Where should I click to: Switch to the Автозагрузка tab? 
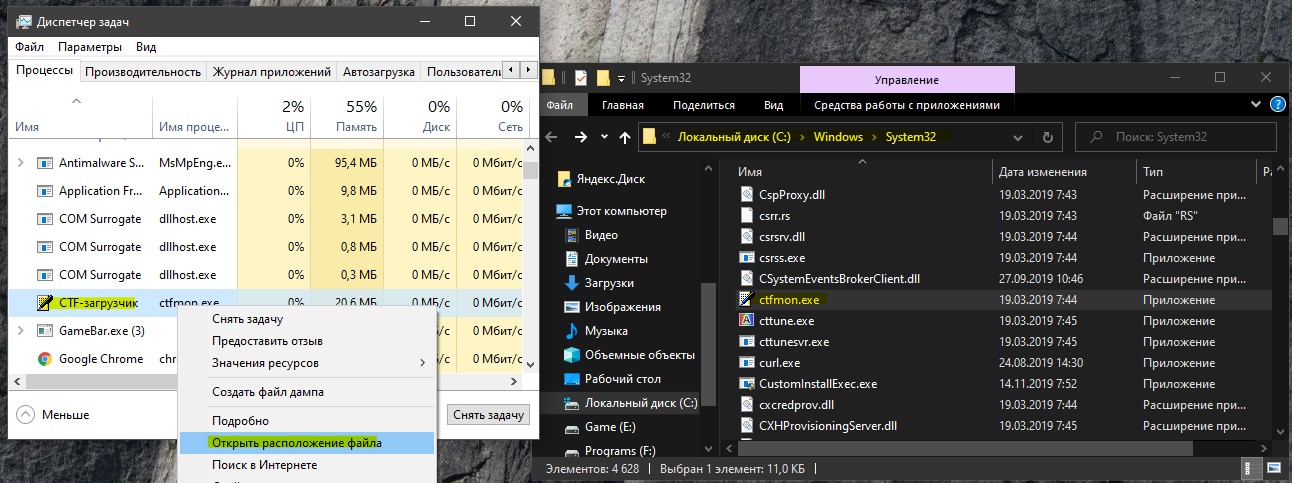(379, 72)
